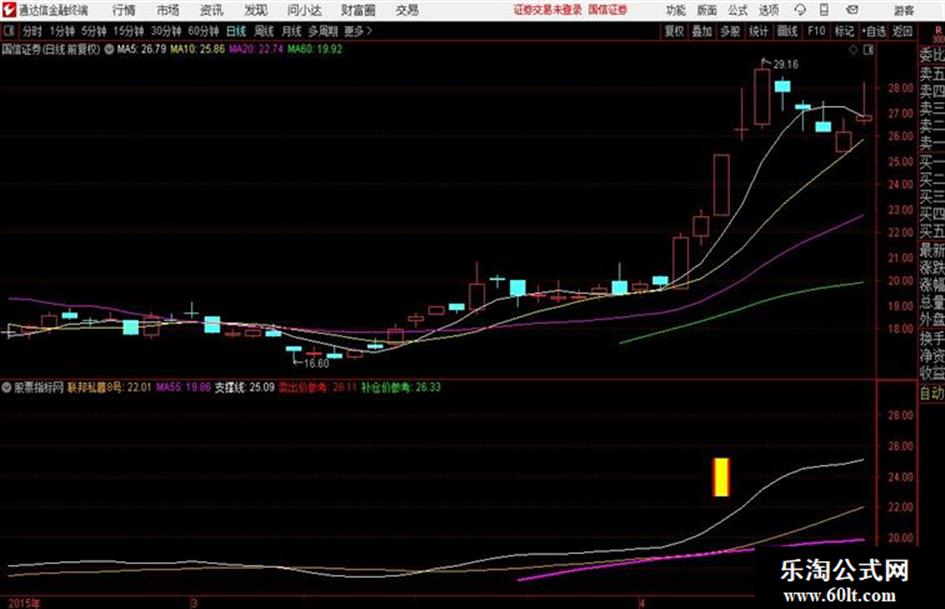Open the mail envelope icon

pyautogui.click(x=852, y=10)
